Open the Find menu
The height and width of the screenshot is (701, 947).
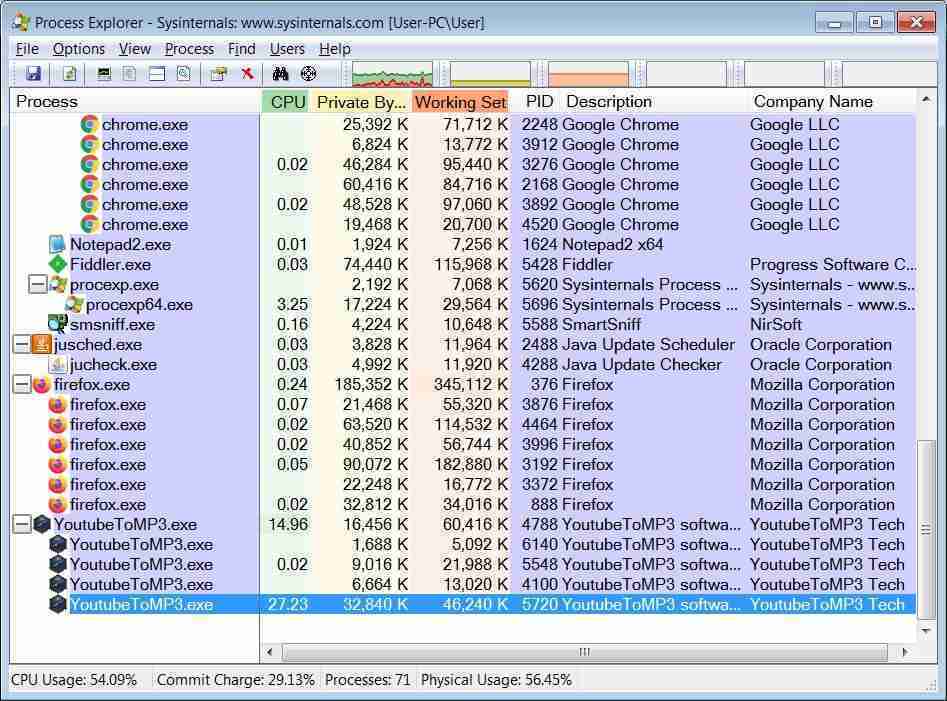click(x=242, y=49)
